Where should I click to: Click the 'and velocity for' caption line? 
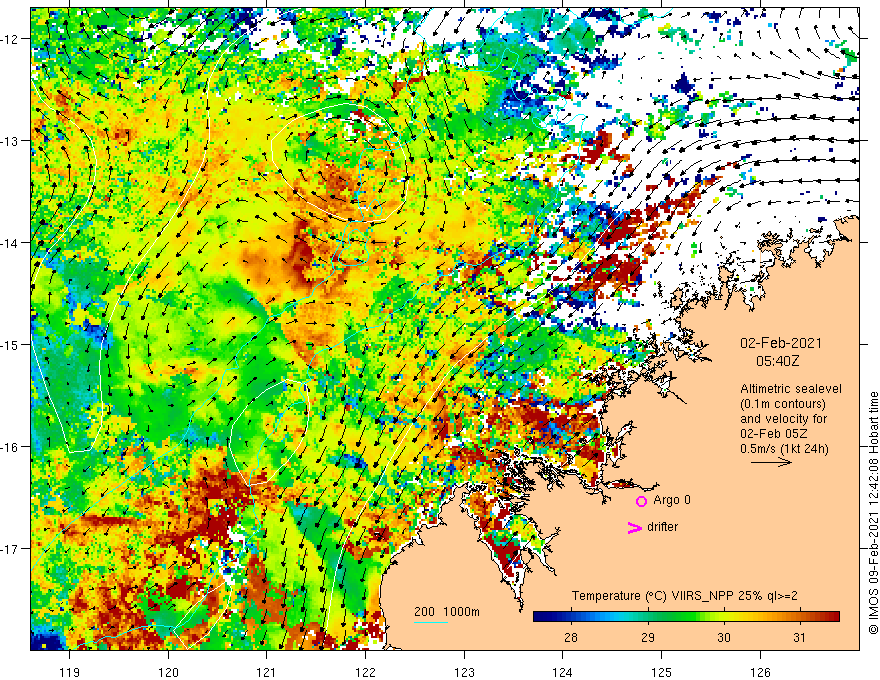[783, 419]
